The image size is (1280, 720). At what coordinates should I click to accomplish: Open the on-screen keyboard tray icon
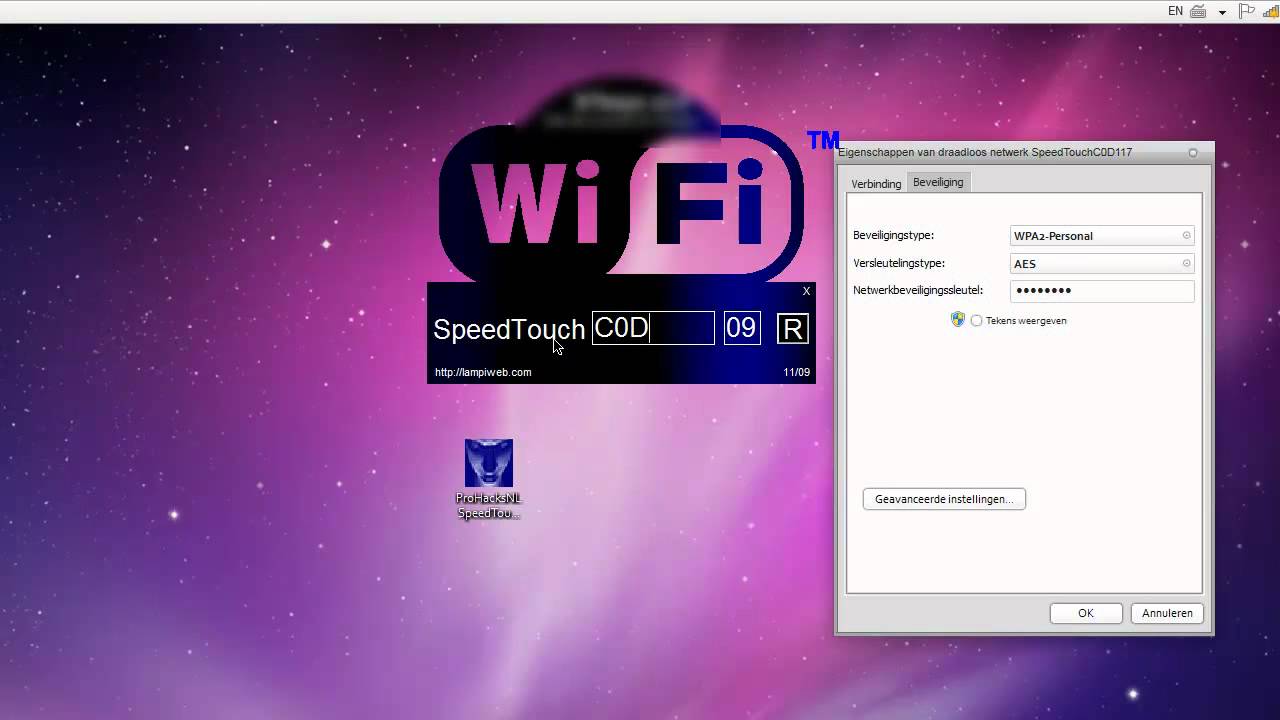1198,11
